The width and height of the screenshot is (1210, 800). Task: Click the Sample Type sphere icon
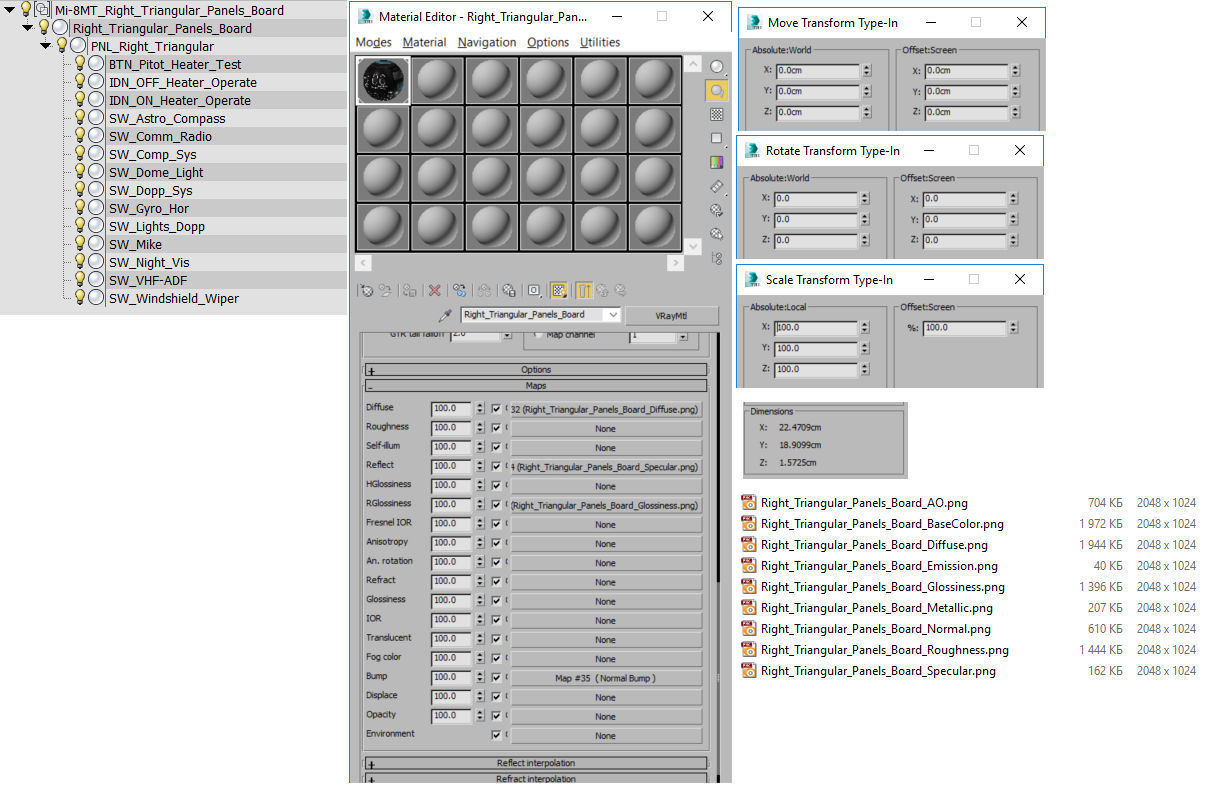coord(717,67)
